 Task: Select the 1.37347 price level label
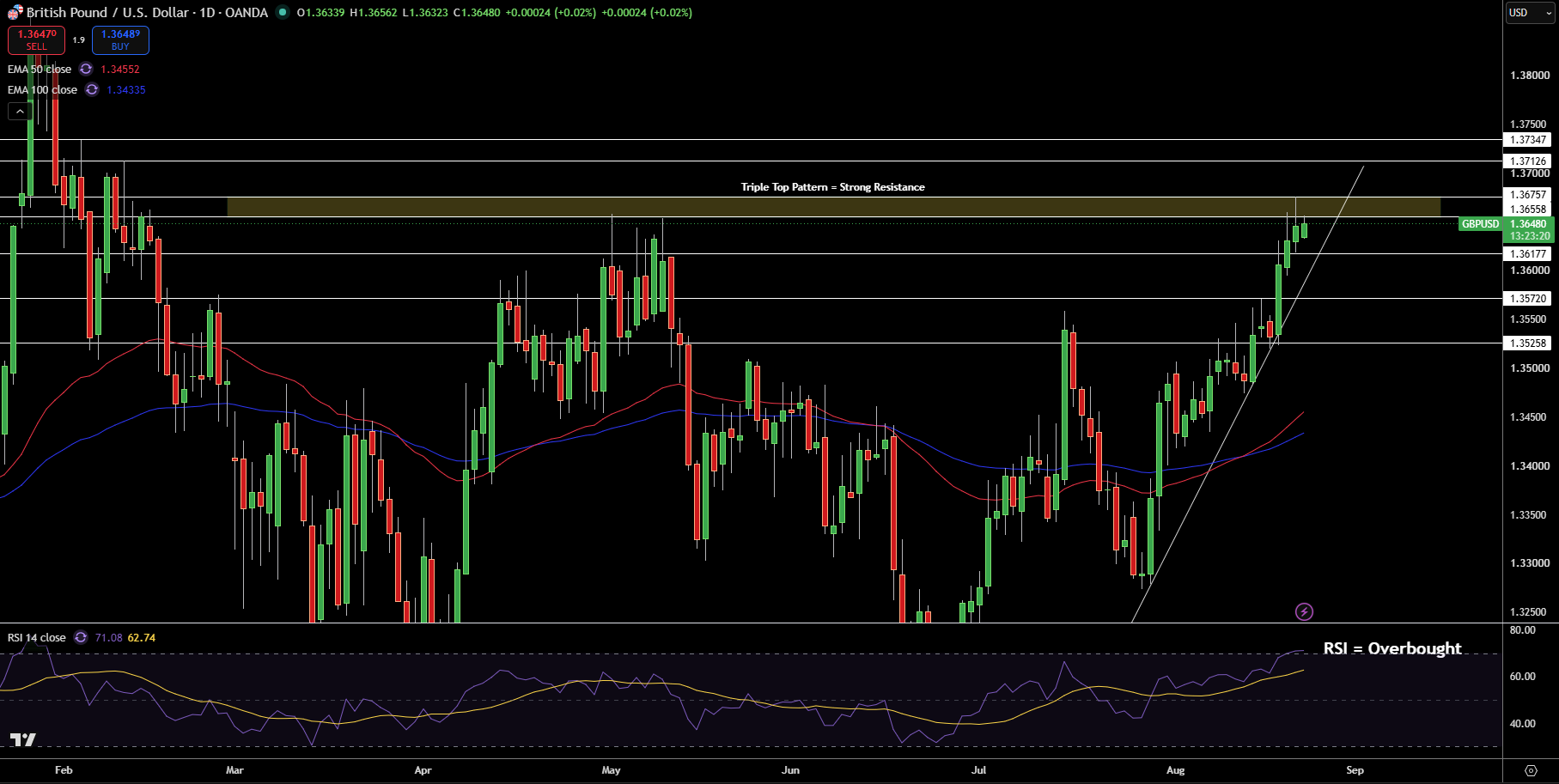(x=1529, y=140)
